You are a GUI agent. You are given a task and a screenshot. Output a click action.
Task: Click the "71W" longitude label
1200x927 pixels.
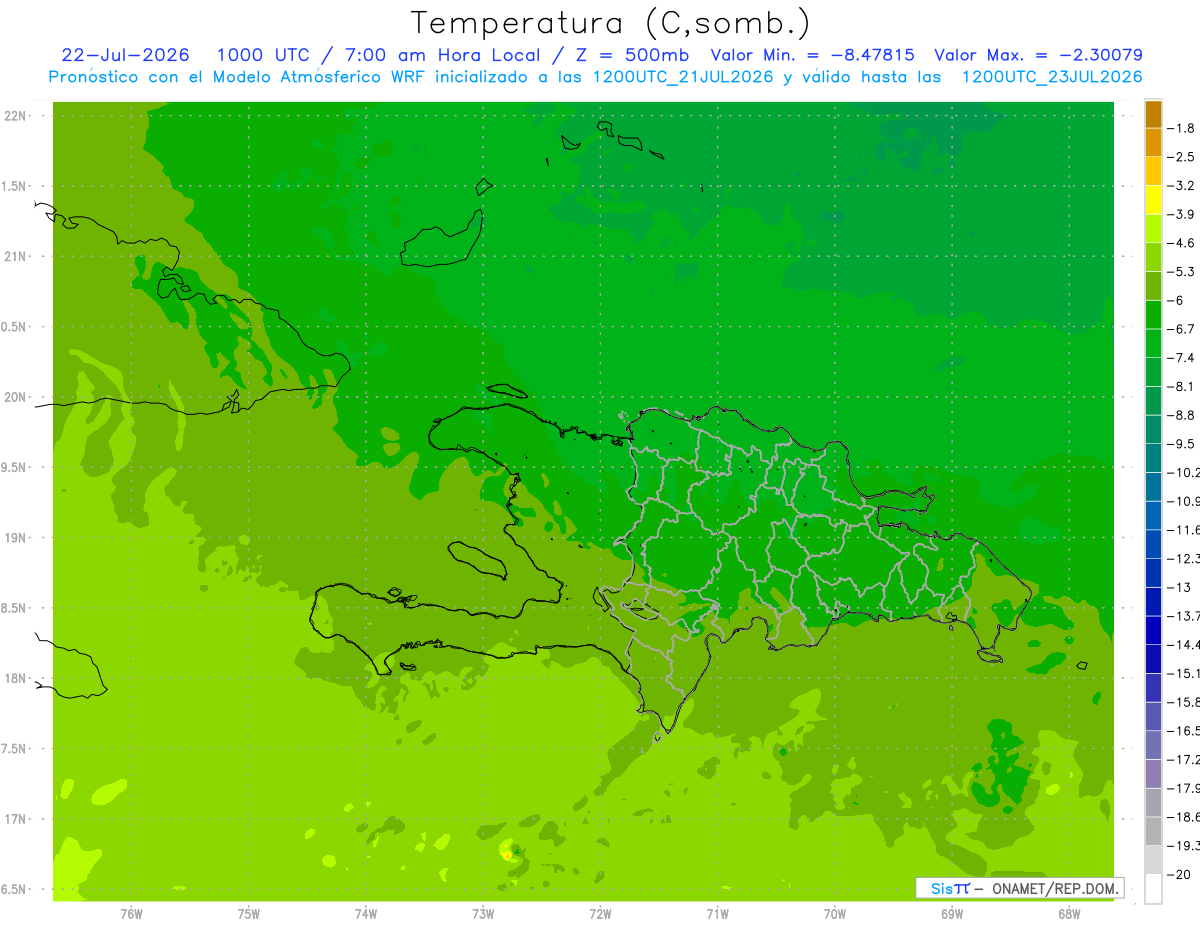(717, 913)
